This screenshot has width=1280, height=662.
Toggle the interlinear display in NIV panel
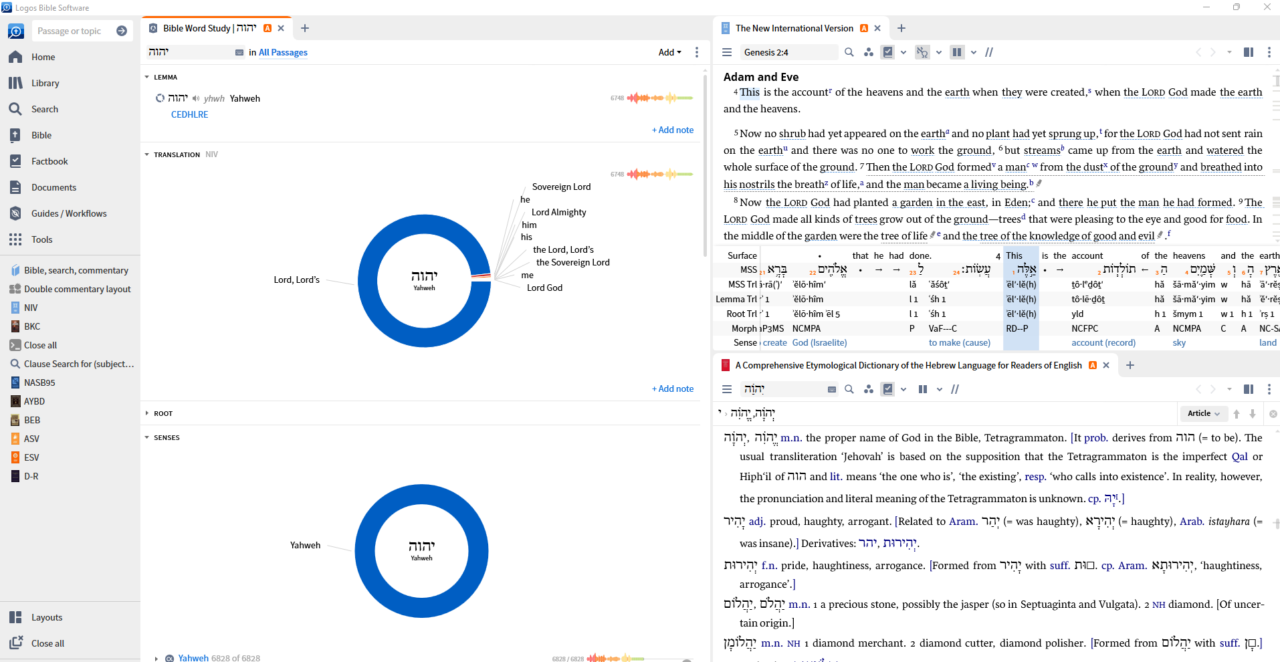[922, 52]
